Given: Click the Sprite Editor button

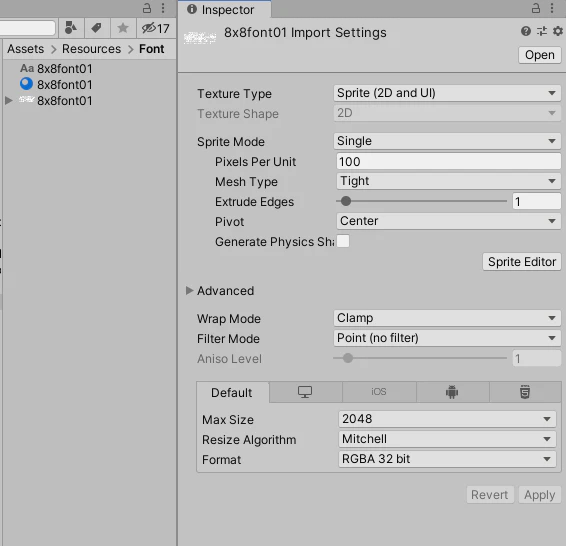Looking at the screenshot, I should point(522,262).
